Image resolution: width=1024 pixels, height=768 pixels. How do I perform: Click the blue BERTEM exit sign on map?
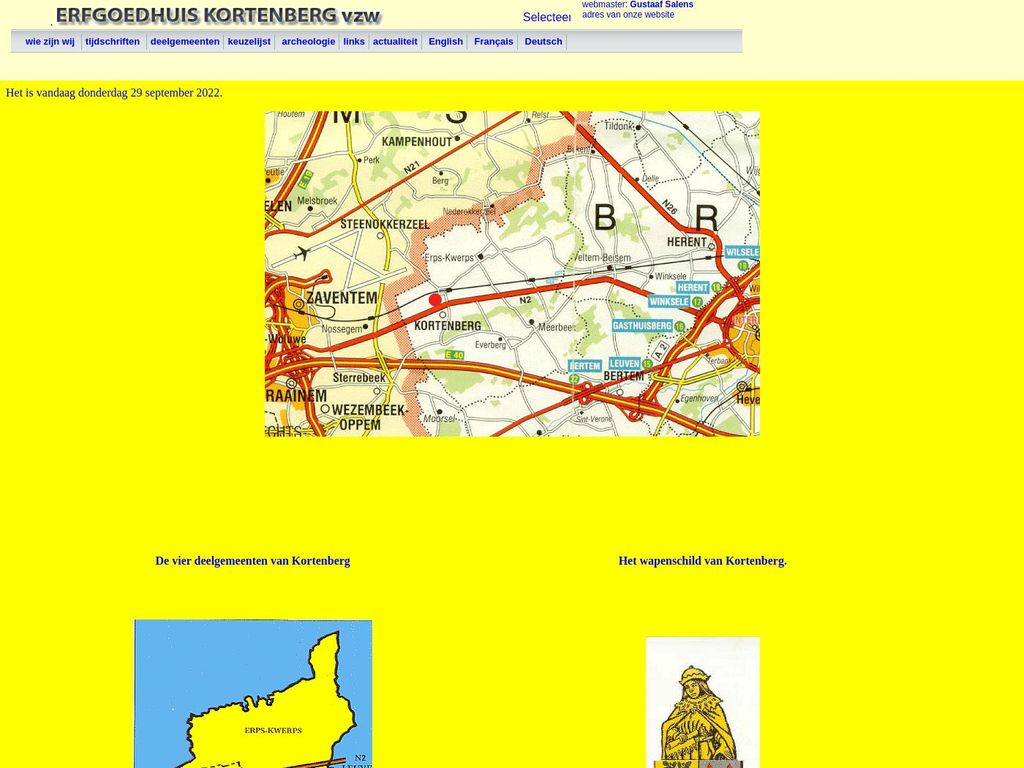(x=584, y=366)
